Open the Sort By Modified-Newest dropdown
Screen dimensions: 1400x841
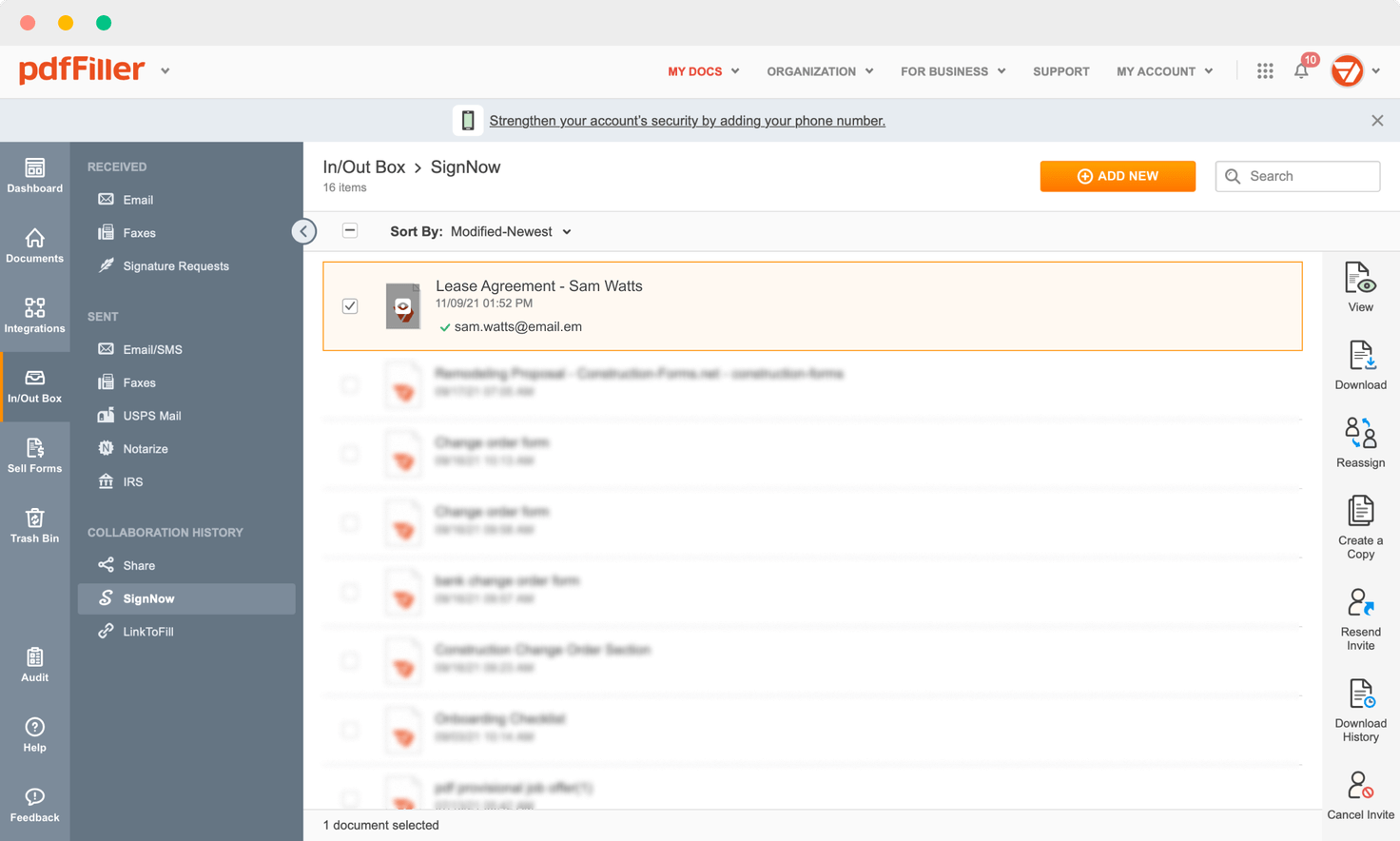pos(511,231)
